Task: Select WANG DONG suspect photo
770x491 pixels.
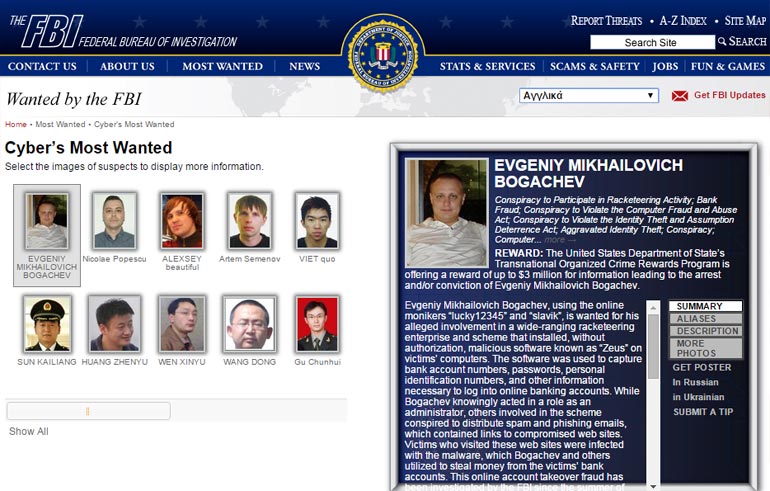Action: point(249,324)
